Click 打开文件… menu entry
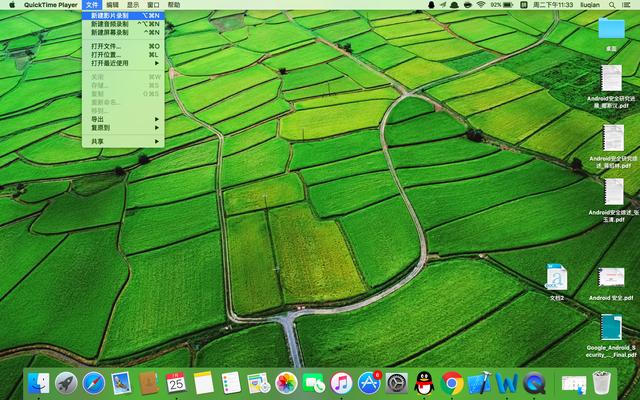Image resolution: width=640 pixels, height=400 pixels. [106, 46]
